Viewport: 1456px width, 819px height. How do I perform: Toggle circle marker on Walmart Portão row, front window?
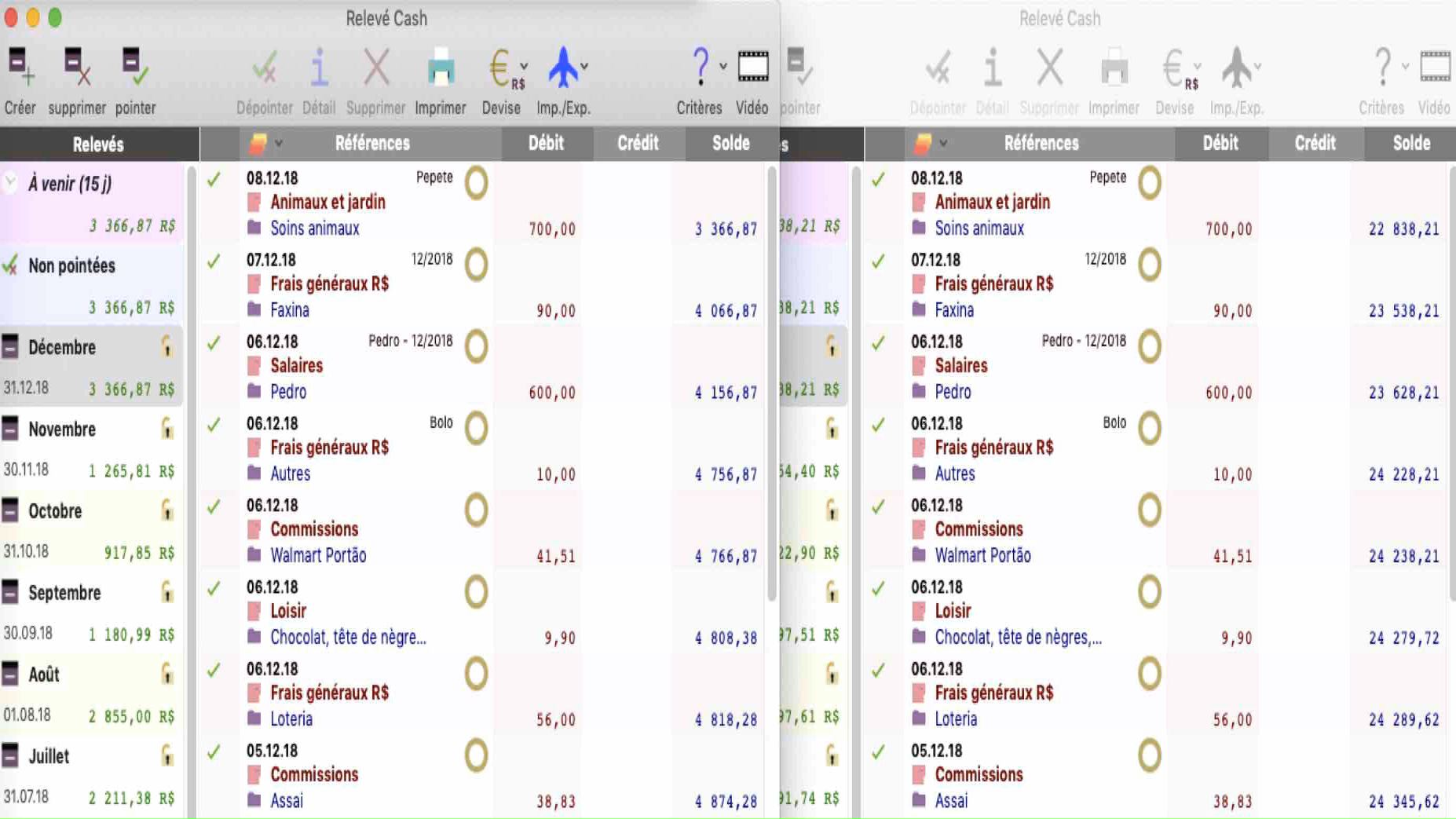point(476,510)
